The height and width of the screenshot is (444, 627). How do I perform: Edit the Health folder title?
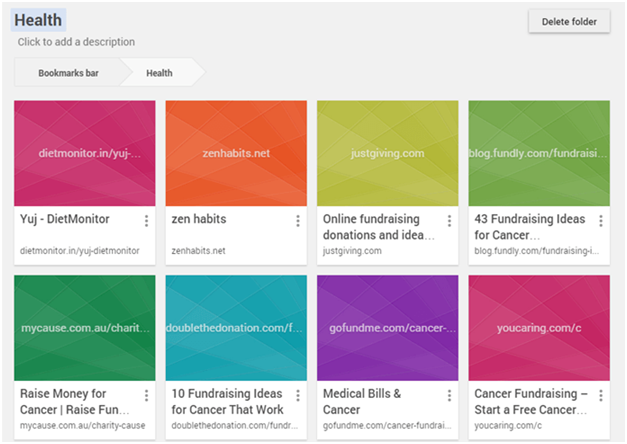(38, 20)
